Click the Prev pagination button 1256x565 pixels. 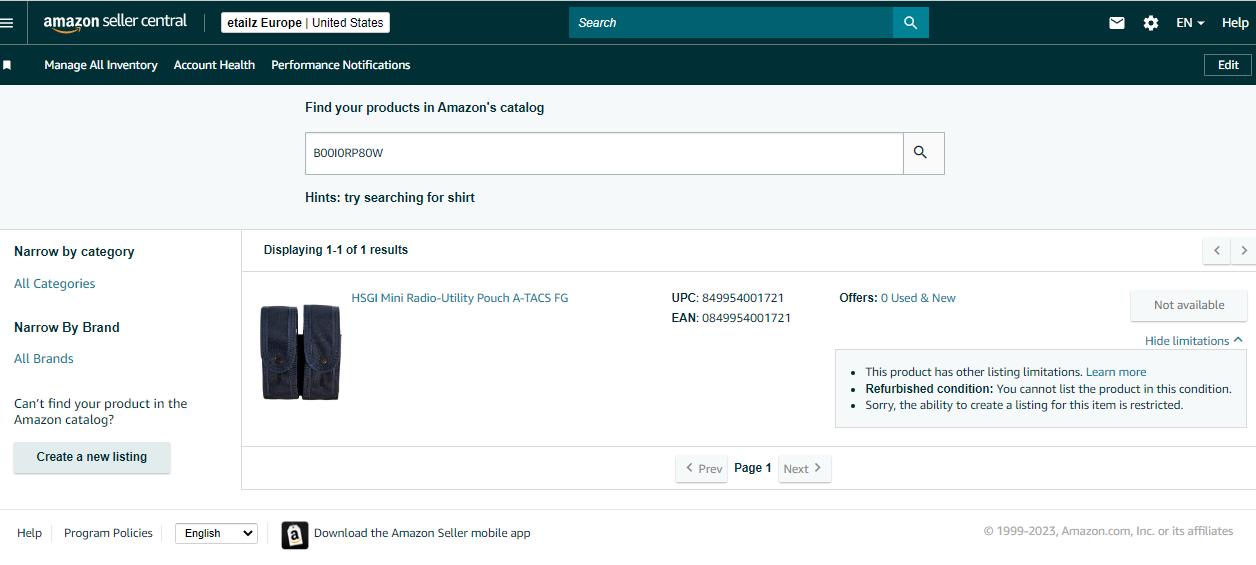[701, 469]
